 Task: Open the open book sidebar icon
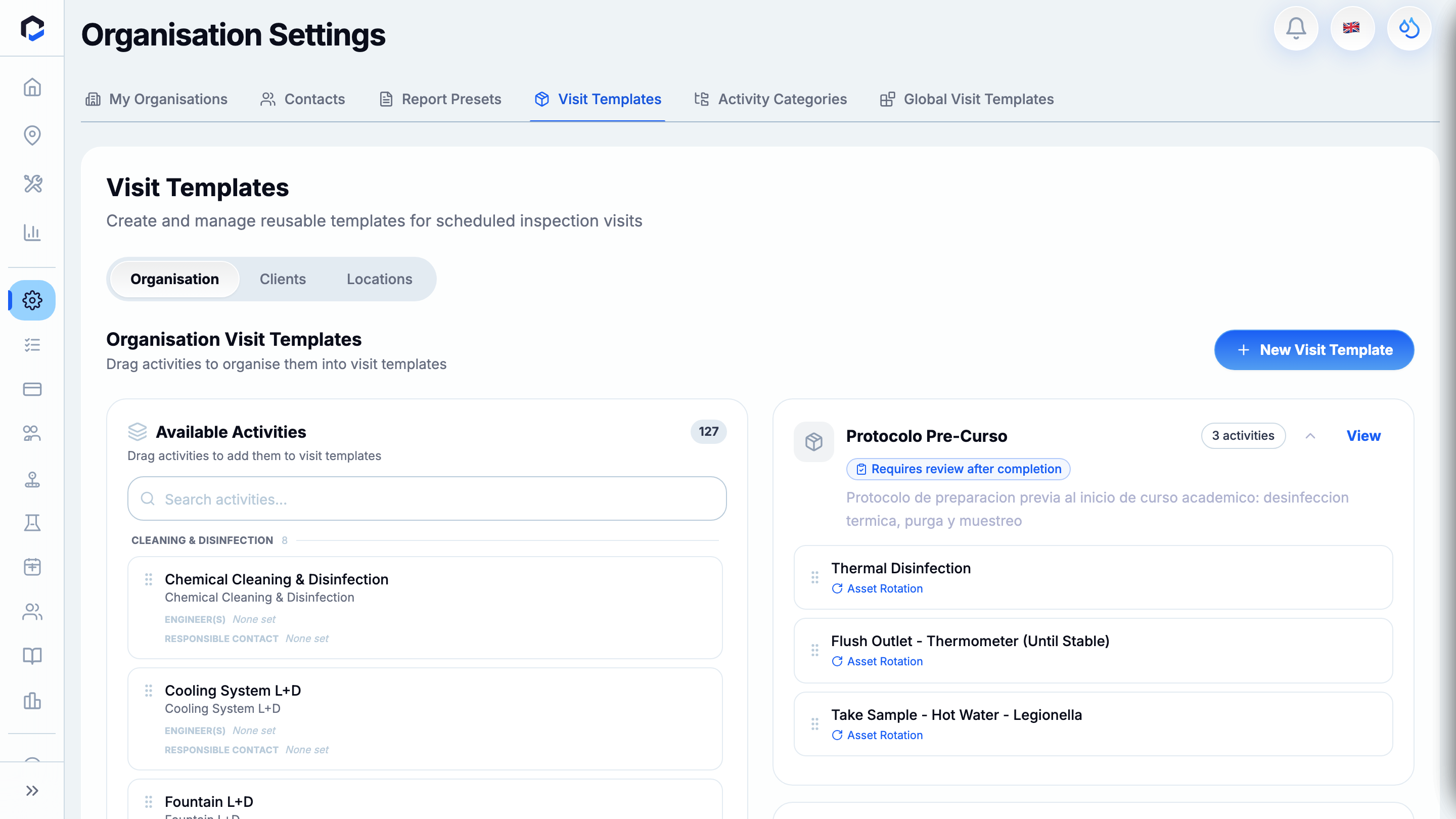pos(32,656)
